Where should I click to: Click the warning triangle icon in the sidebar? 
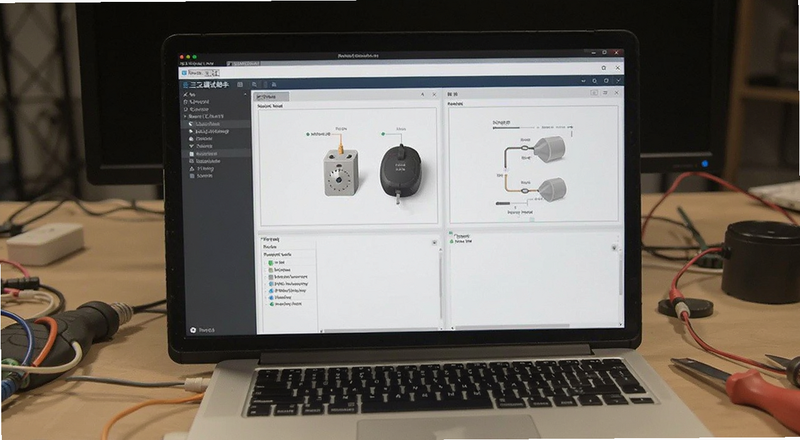[192, 168]
